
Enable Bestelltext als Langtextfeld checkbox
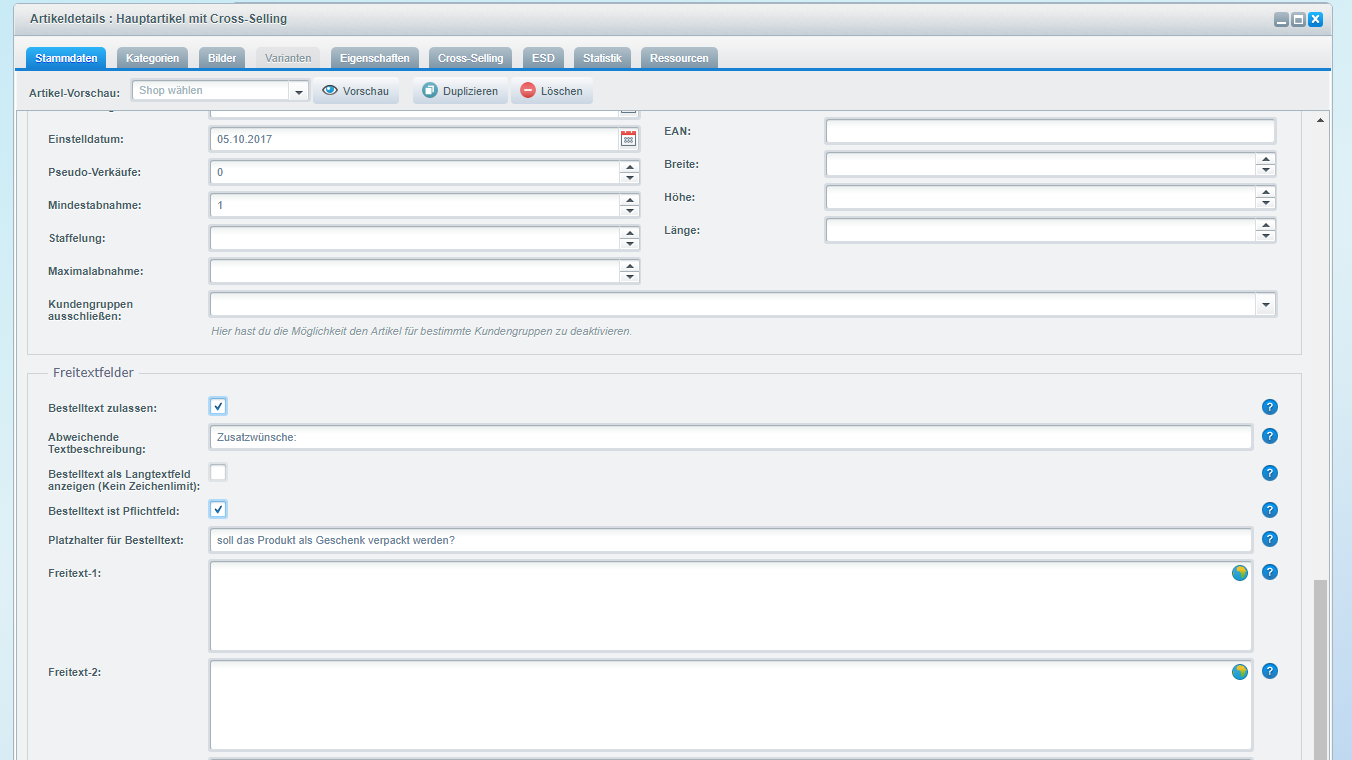click(x=218, y=472)
